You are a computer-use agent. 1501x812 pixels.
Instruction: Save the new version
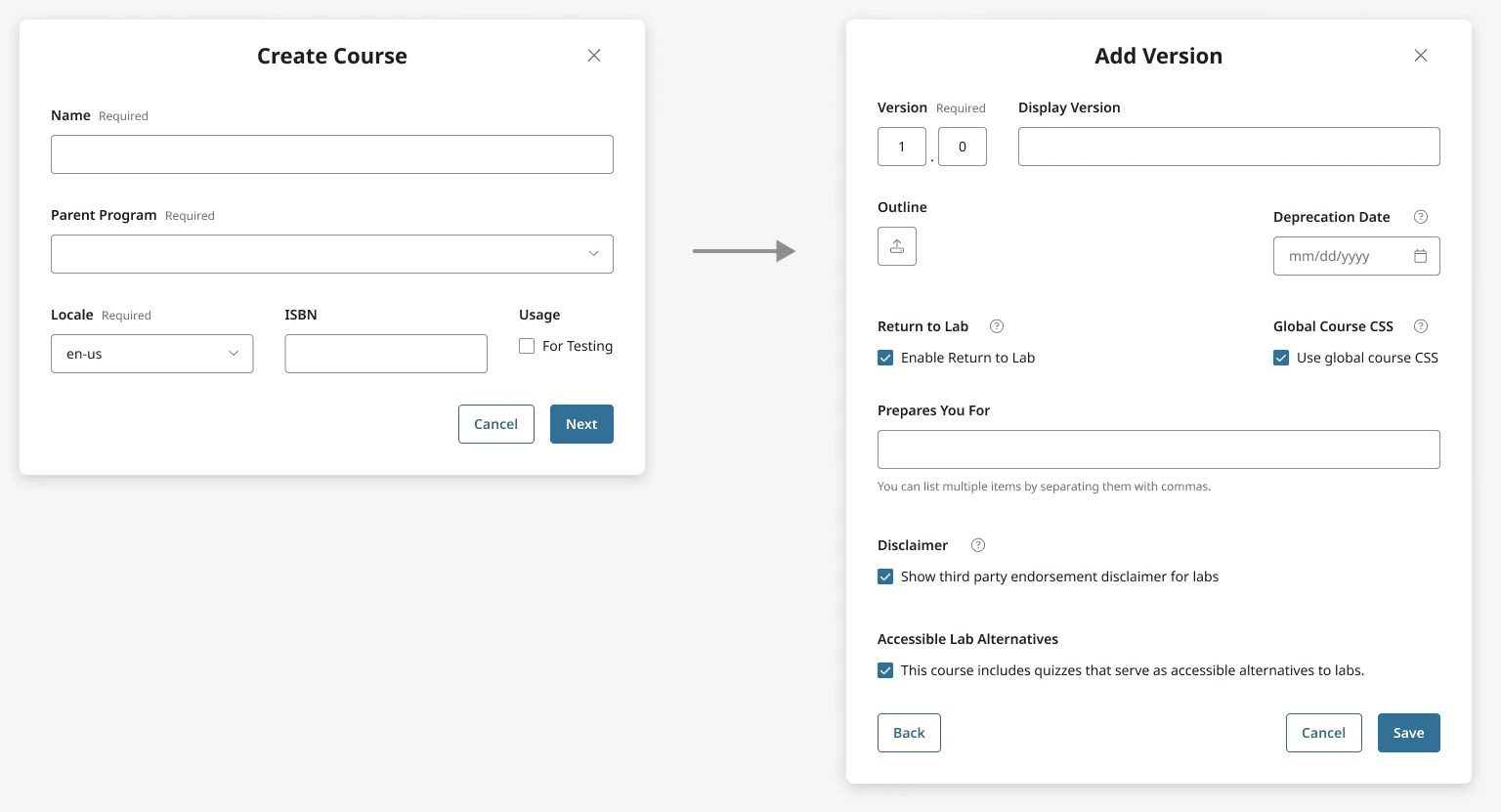(x=1408, y=733)
